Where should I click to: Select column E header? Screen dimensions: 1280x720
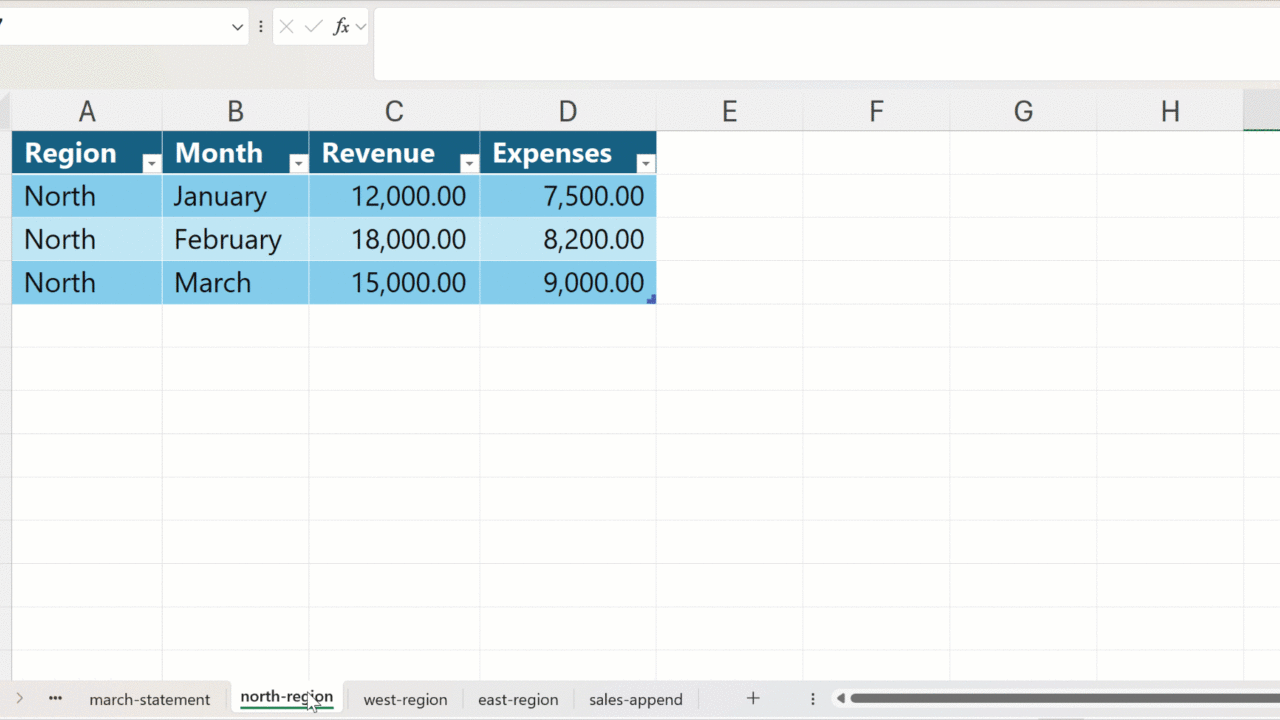[x=729, y=112]
